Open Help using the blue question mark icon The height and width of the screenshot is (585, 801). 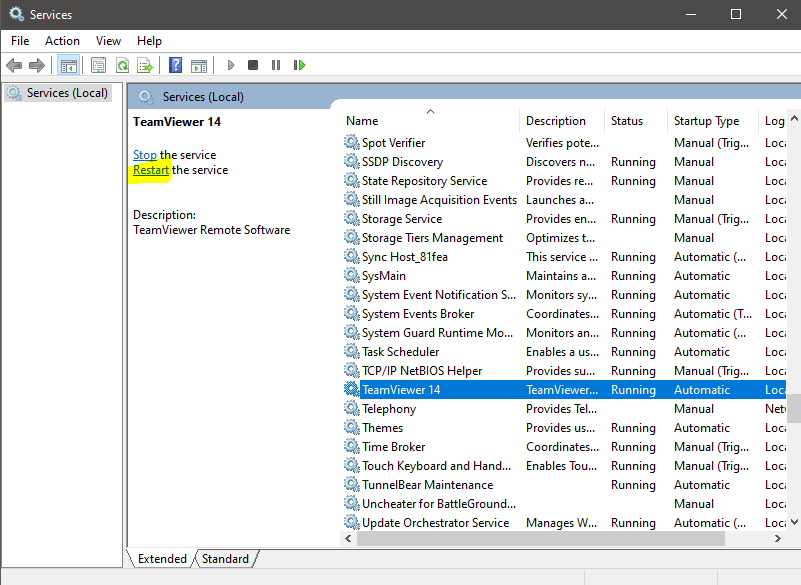click(174, 64)
